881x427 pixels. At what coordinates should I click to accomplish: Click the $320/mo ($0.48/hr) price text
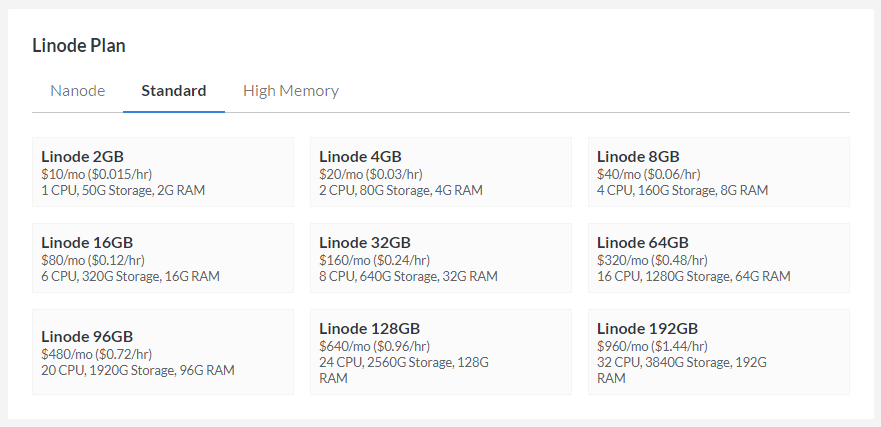click(652, 260)
